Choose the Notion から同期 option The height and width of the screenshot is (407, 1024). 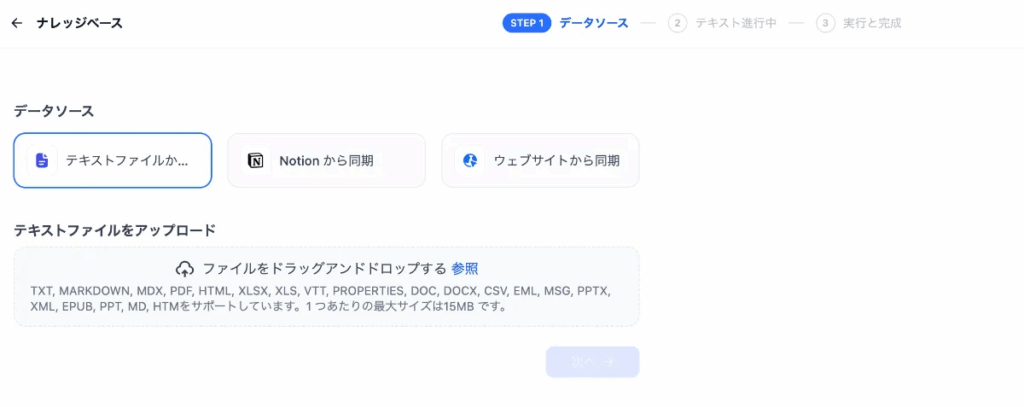click(326, 160)
